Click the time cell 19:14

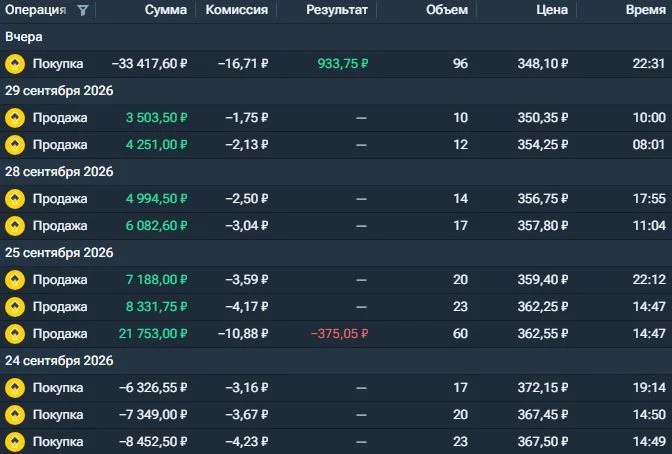coord(649,388)
